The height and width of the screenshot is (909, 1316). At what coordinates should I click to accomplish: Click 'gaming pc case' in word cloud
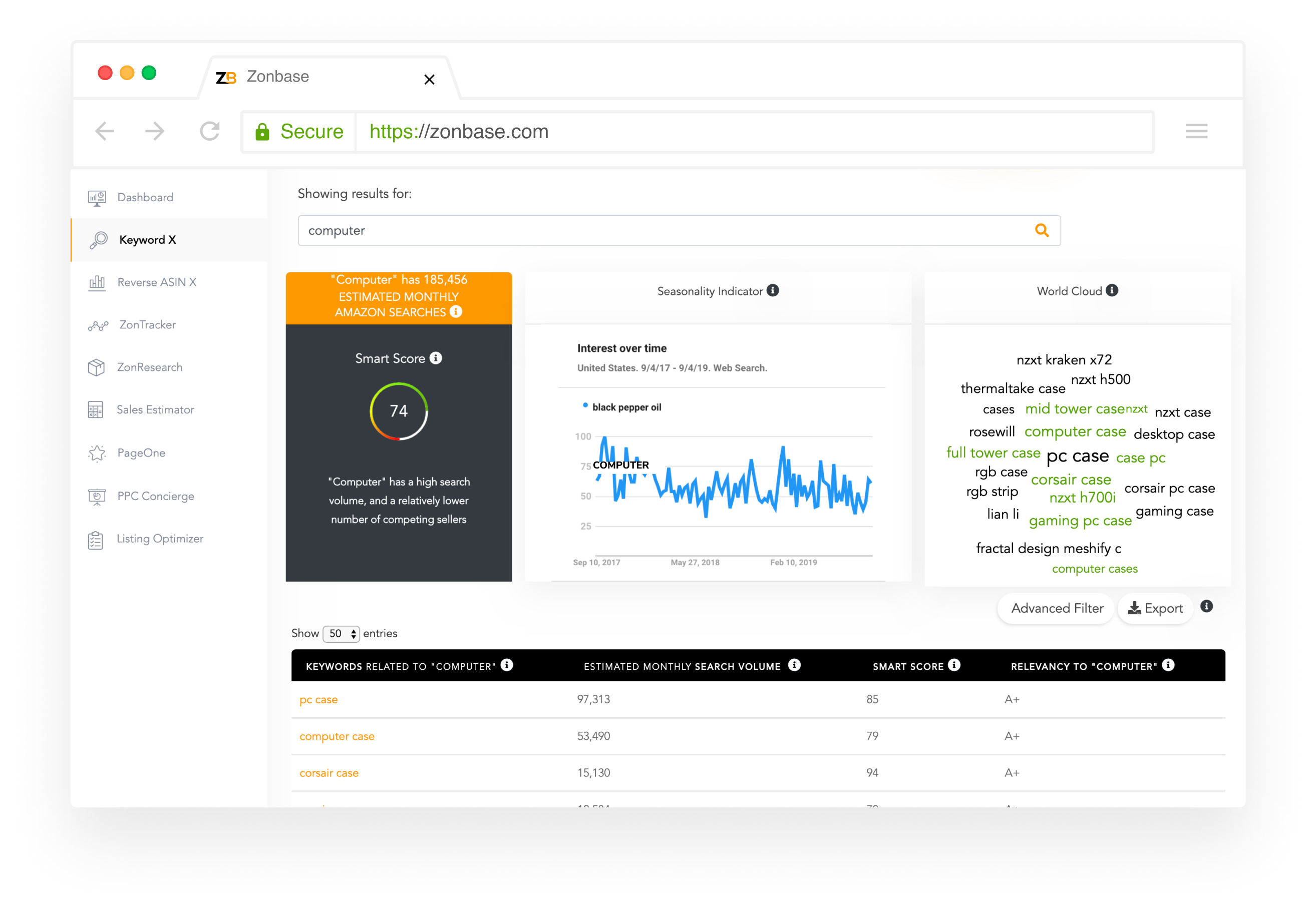(x=1080, y=521)
